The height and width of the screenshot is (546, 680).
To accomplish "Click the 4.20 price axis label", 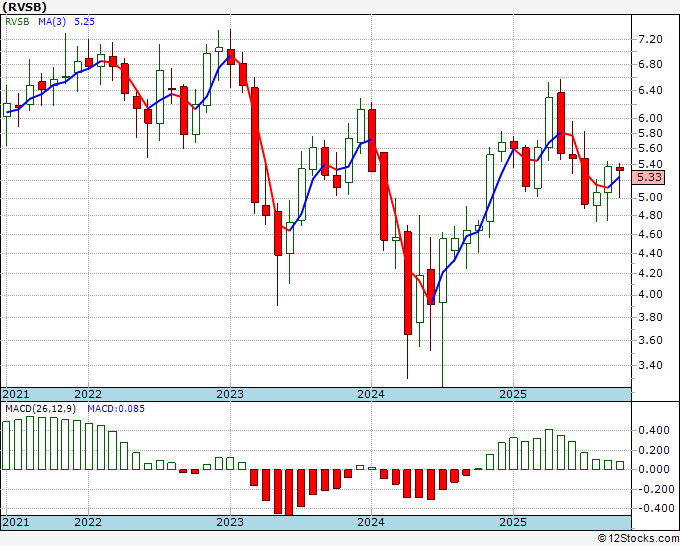I will click(x=650, y=273).
